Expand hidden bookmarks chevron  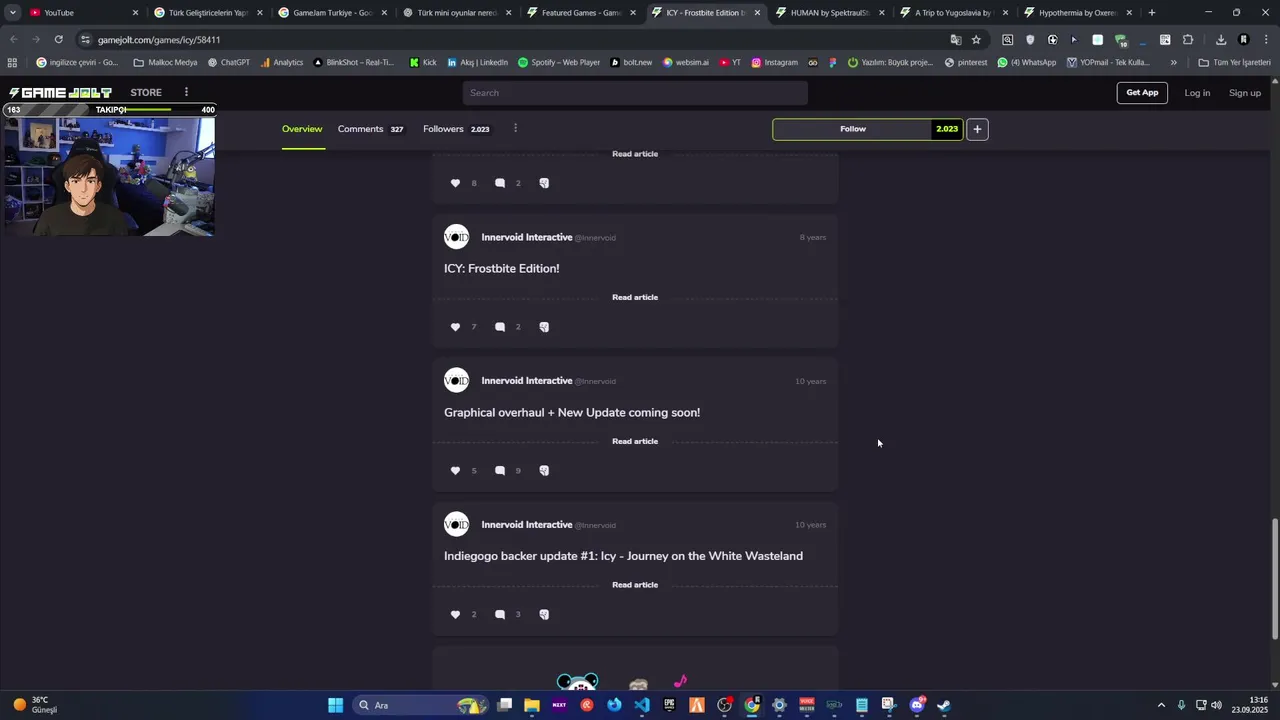tap(1173, 62)
